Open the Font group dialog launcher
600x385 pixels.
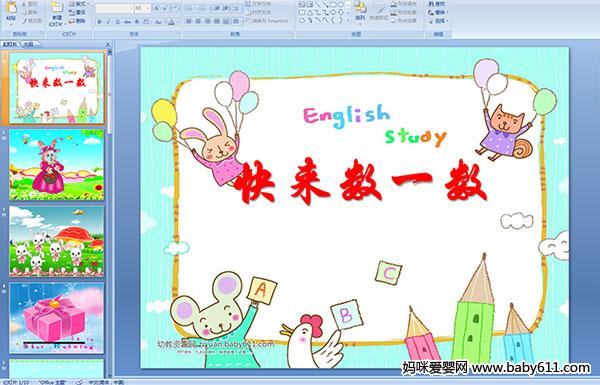point(179,33)
